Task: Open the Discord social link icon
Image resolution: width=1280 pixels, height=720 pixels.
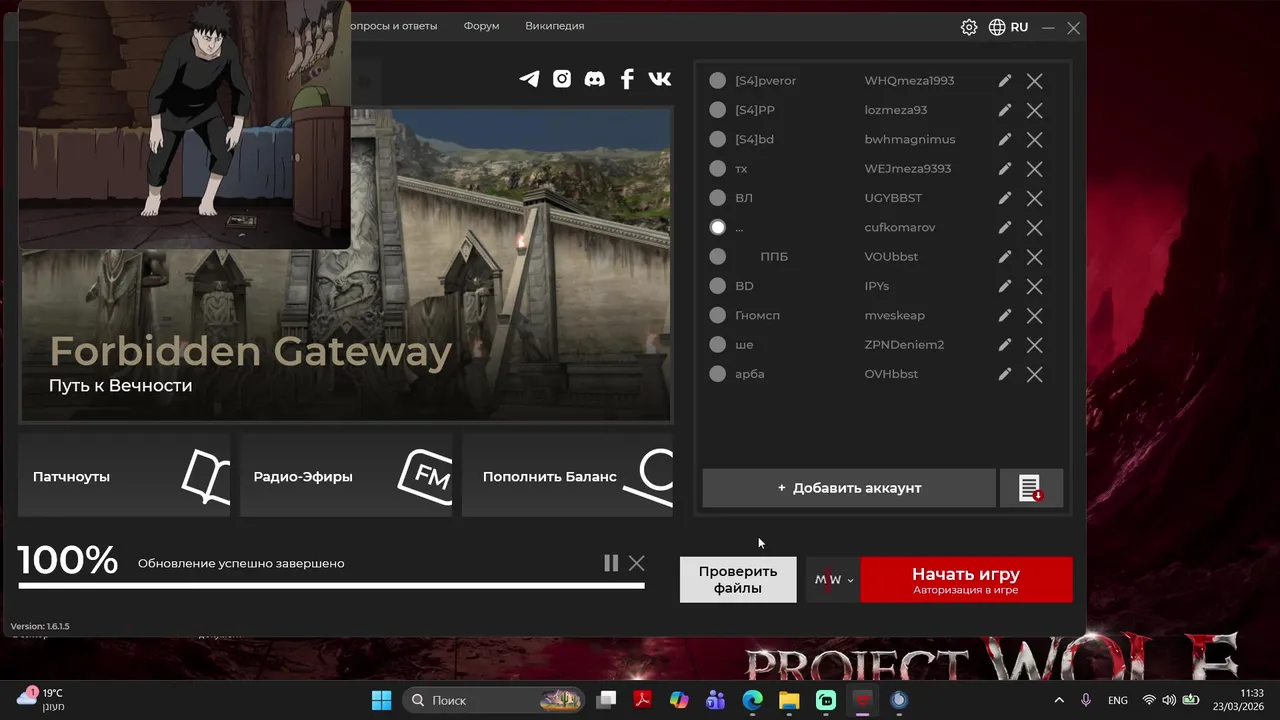Action: tap(594, 79)
